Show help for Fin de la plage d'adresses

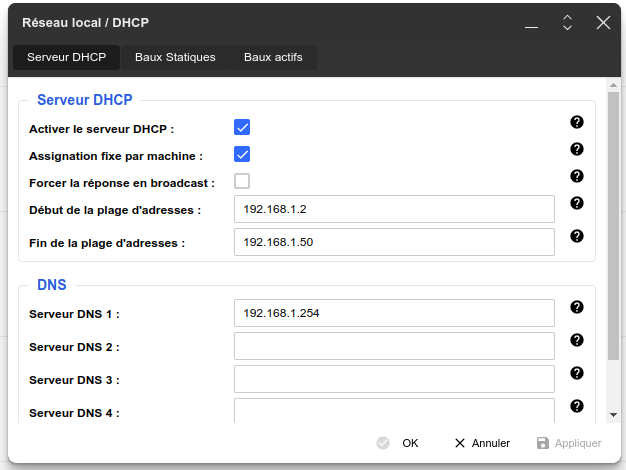576,236
